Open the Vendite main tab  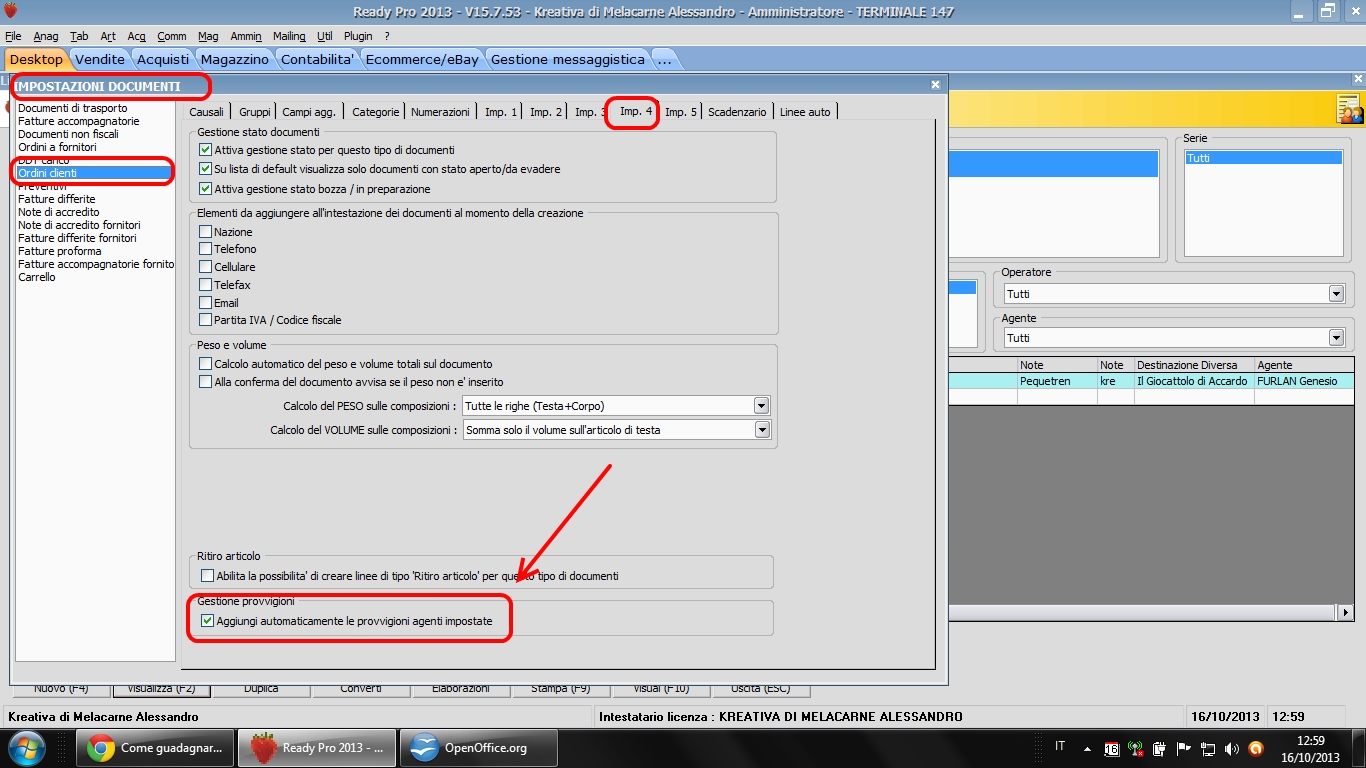[100, 59]
